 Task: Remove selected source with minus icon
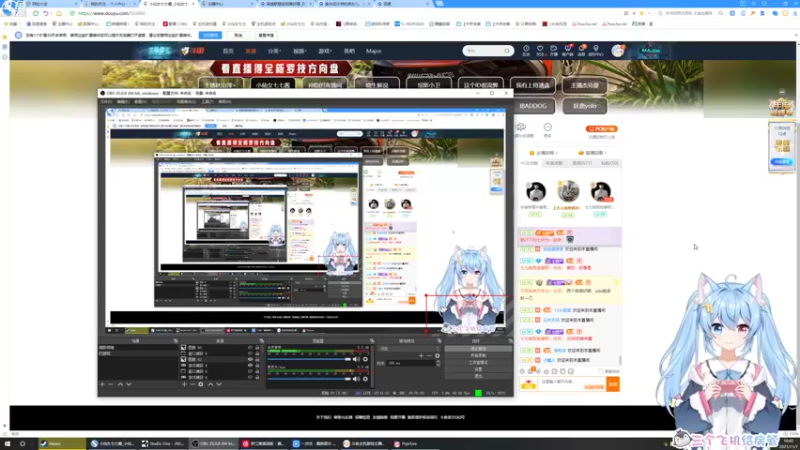tap(192, 384)
